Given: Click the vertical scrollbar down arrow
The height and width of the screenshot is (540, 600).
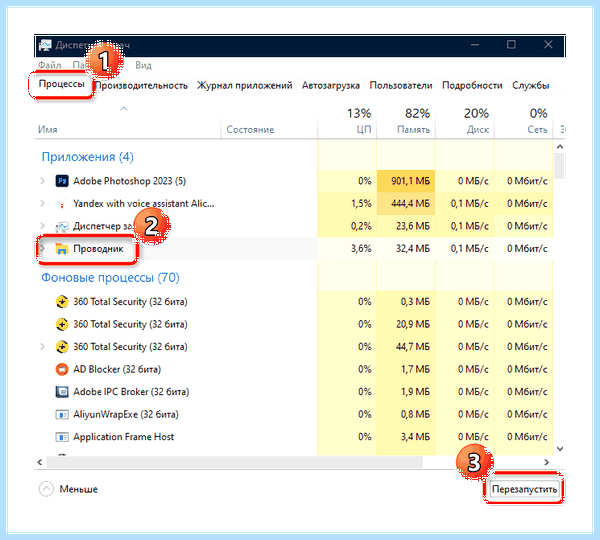Looking at the screenshot, I should (559, 448).
